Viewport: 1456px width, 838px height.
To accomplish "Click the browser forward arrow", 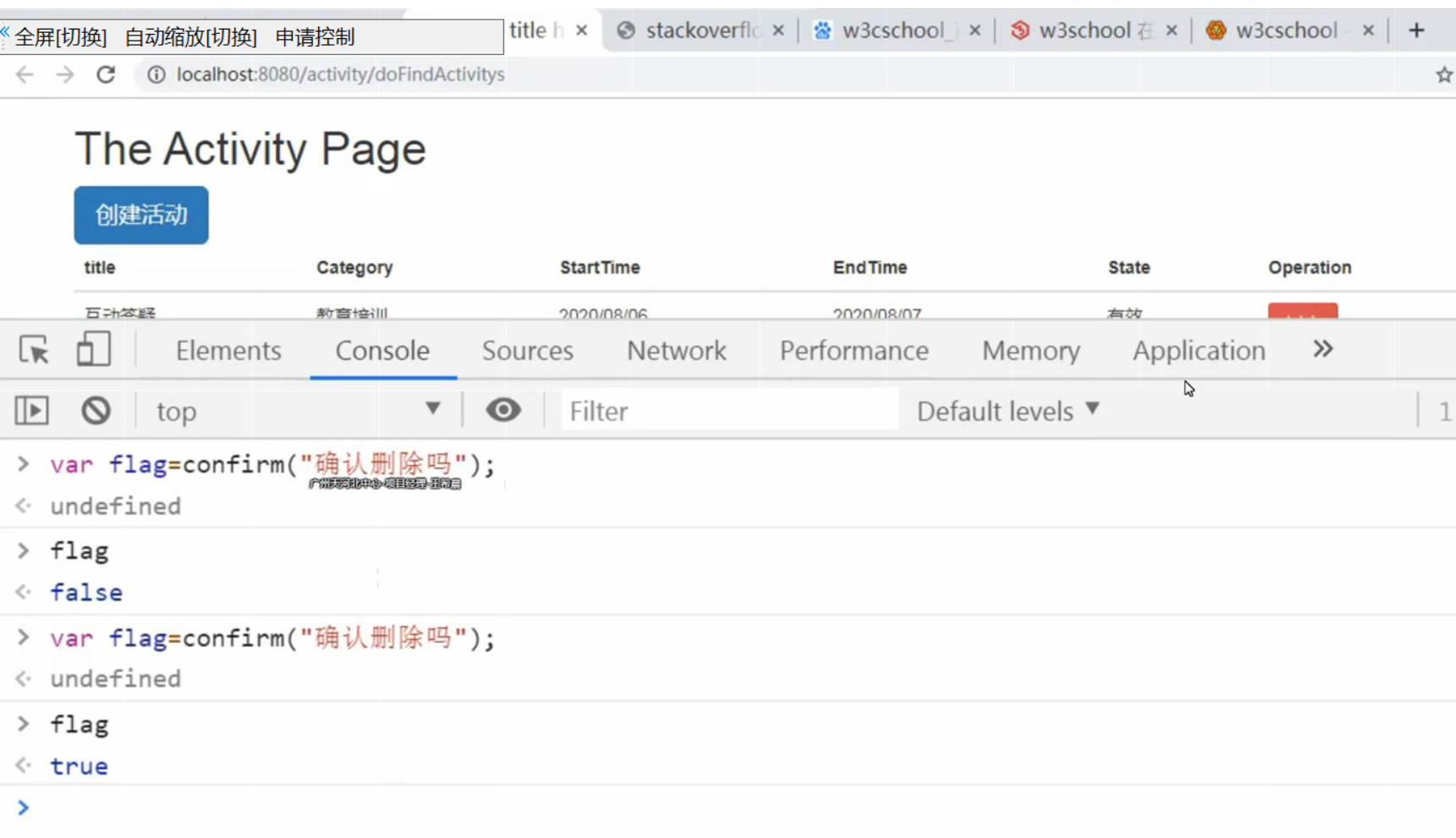I will point(65,74).
